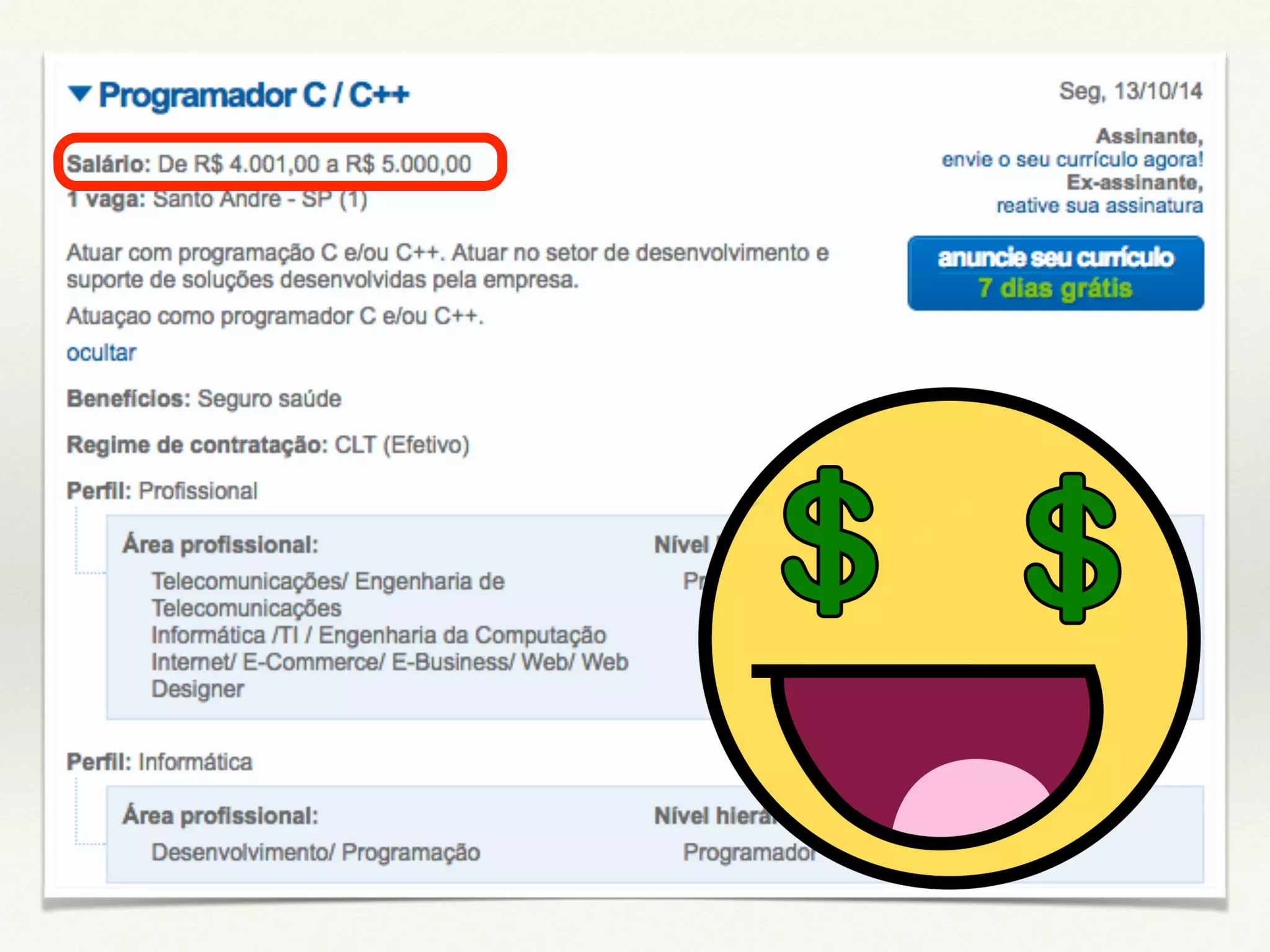Click the 'Telecomunicações/ Engenharia de' area entry
Image resolution: width=1270 pixels, height=952 pixels.
328,581
